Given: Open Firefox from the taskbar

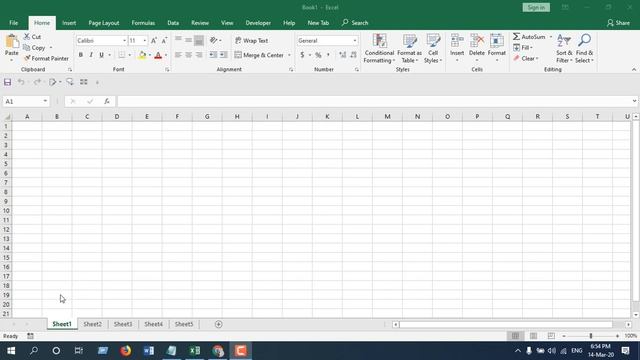Looking at the screenshot, I should coord(126,351).
